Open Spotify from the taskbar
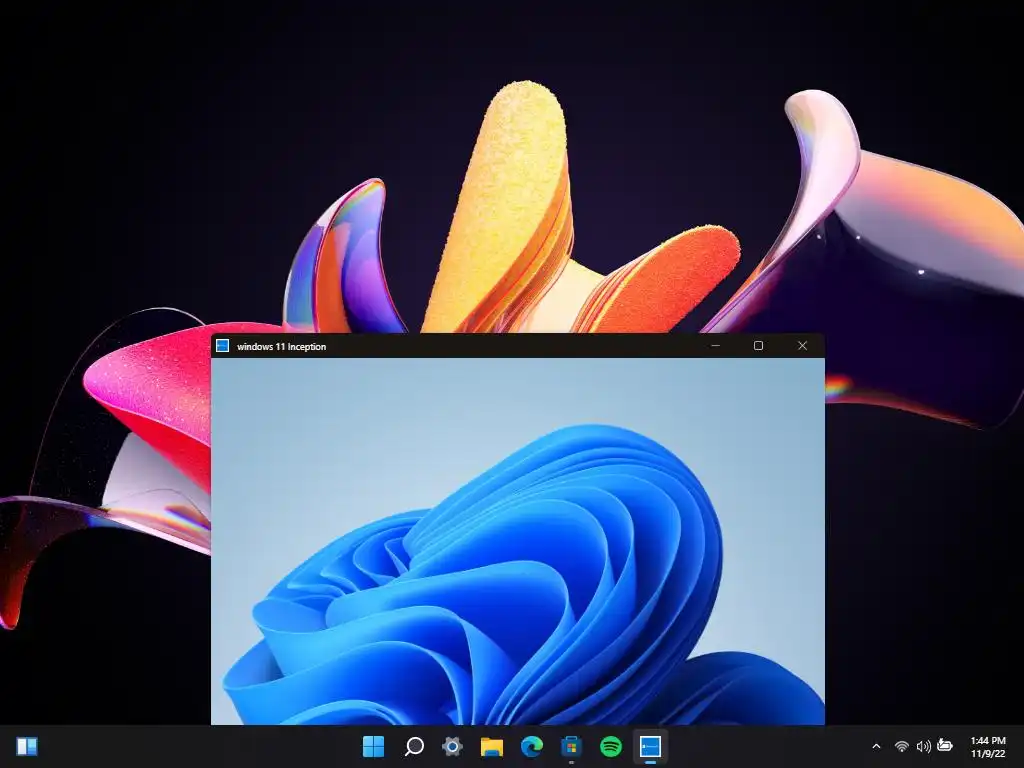Image resolution: width=1024 pixels, height=768 pixels. tap(611, 746)
